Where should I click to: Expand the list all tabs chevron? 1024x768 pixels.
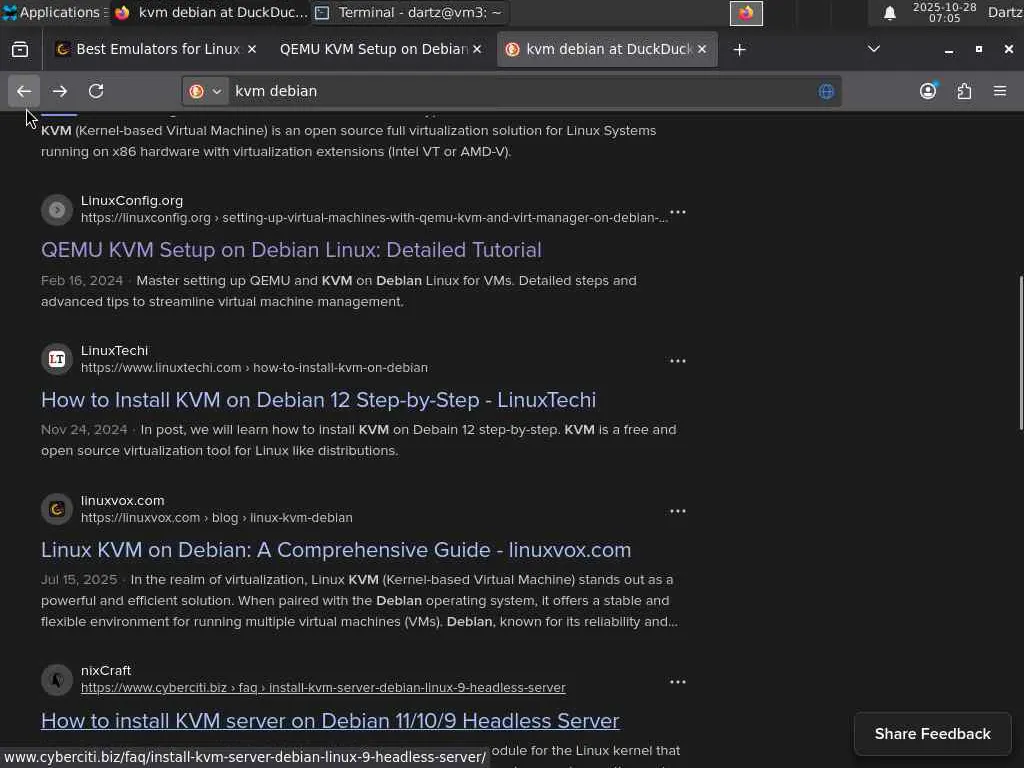pyautogui.click(x=874, y=50)
